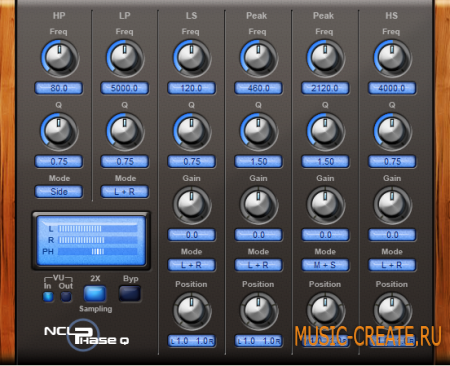
Task: Click the HS Freq knob
Action: tap(392, 58)
